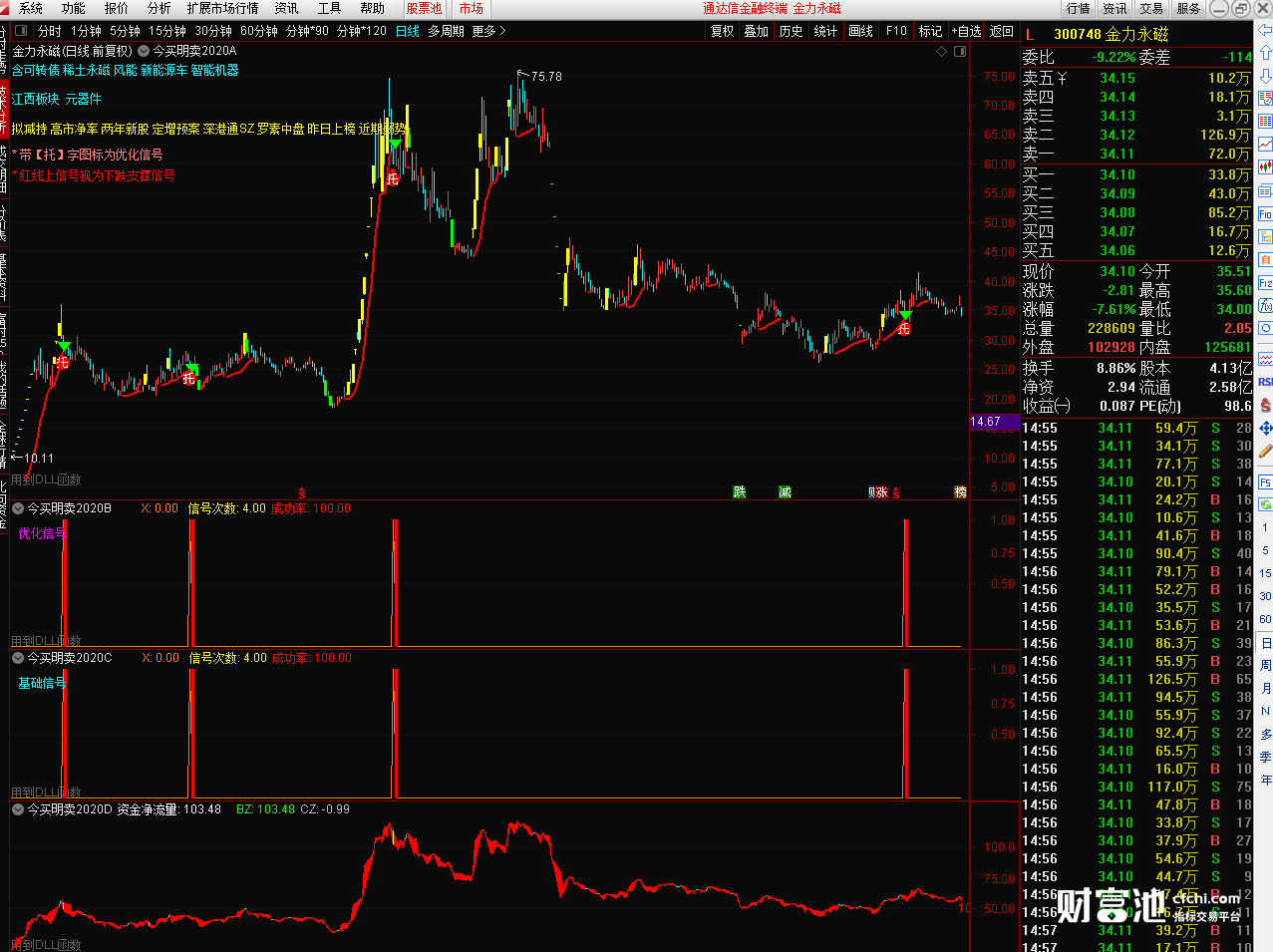Select the 多周期 view
The width and height of the screenshot is (1273, 952).
point(446,31)
